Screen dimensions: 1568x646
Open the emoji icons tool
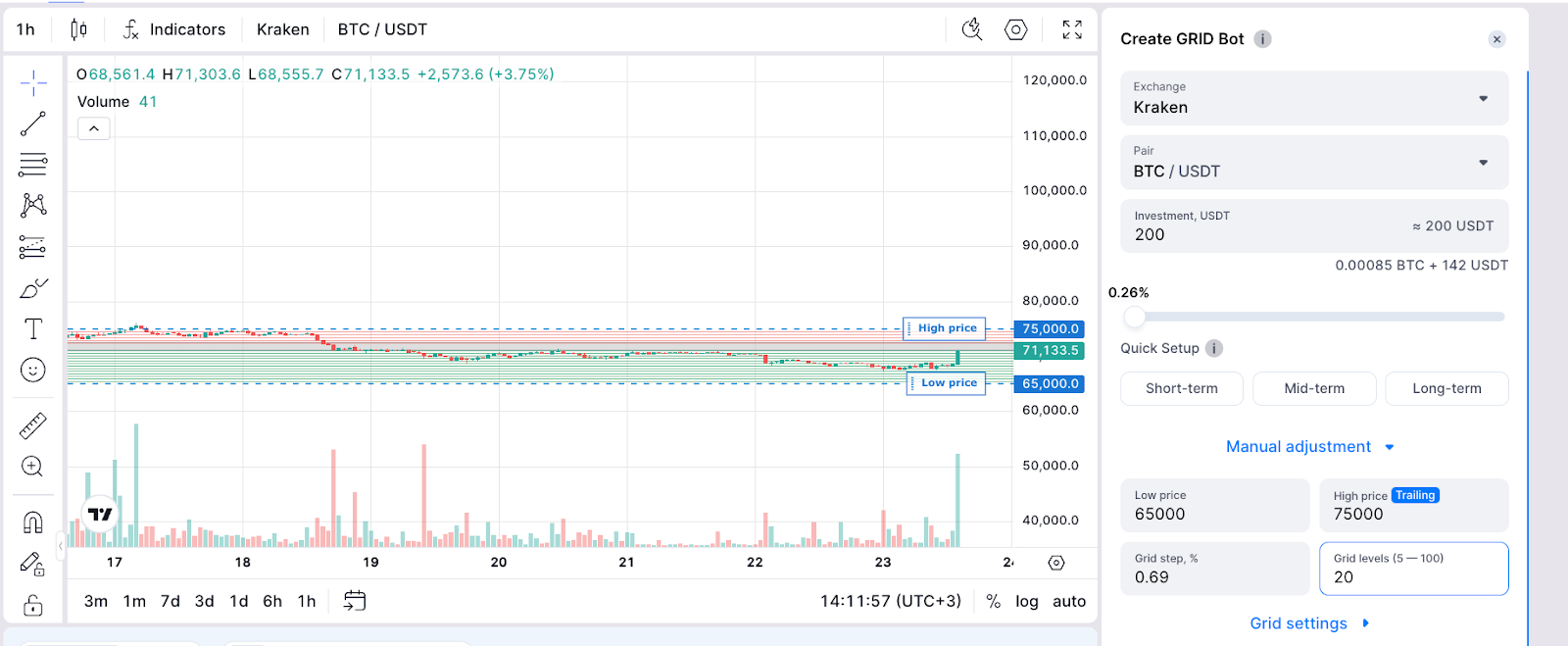[33, 370]
